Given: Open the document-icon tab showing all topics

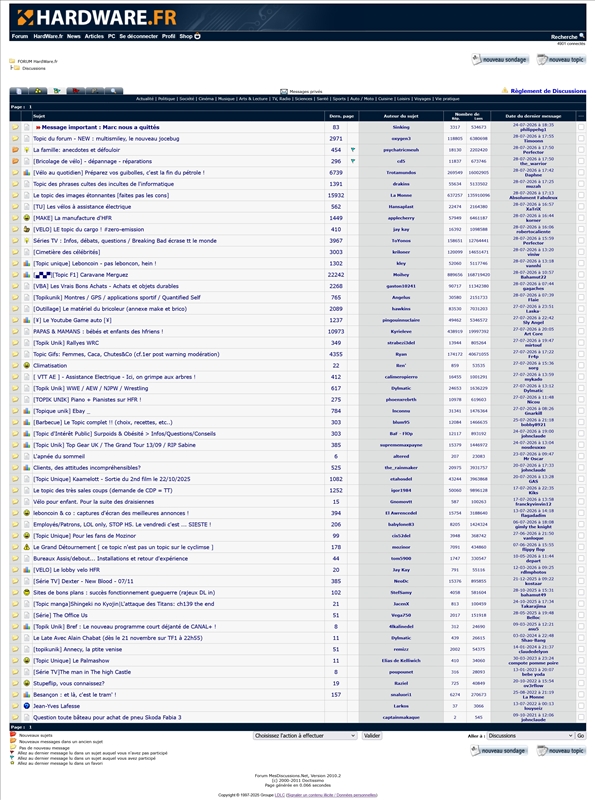Looking at the screenshot, I should pyautogui.click(x=19, y=91).
